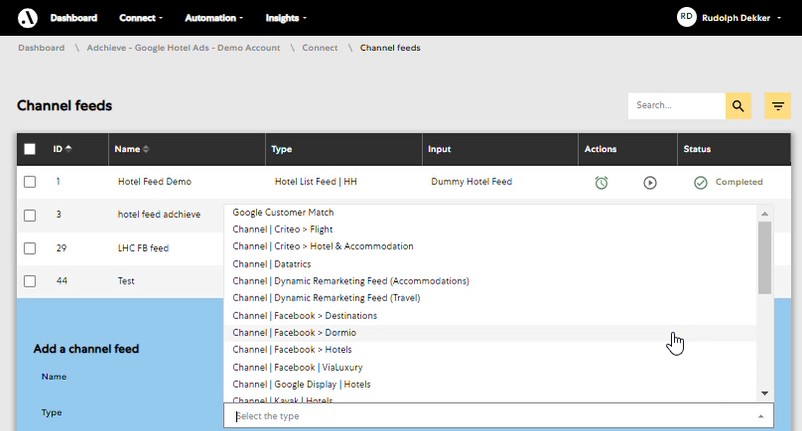Click the dropdown scroll down arrow

click(x=765, y=393)
